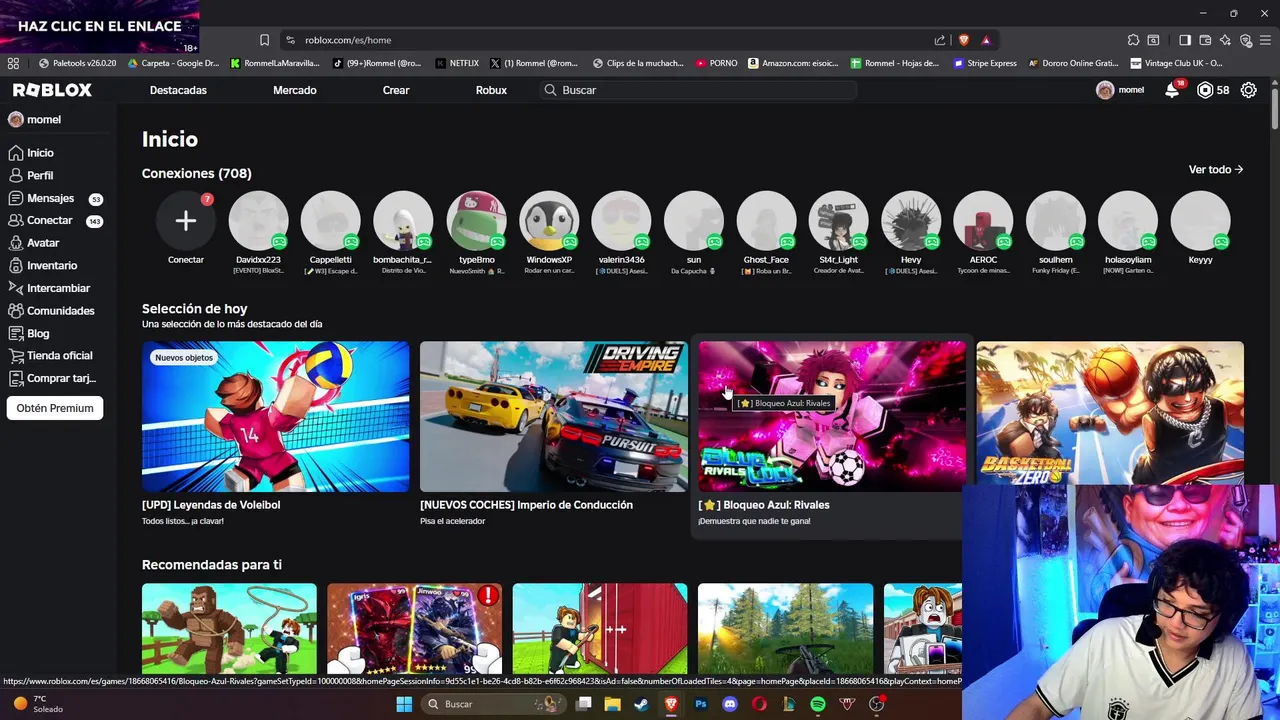
Task: Click the Inicio sidebar icon
Action: pos(15,153)
